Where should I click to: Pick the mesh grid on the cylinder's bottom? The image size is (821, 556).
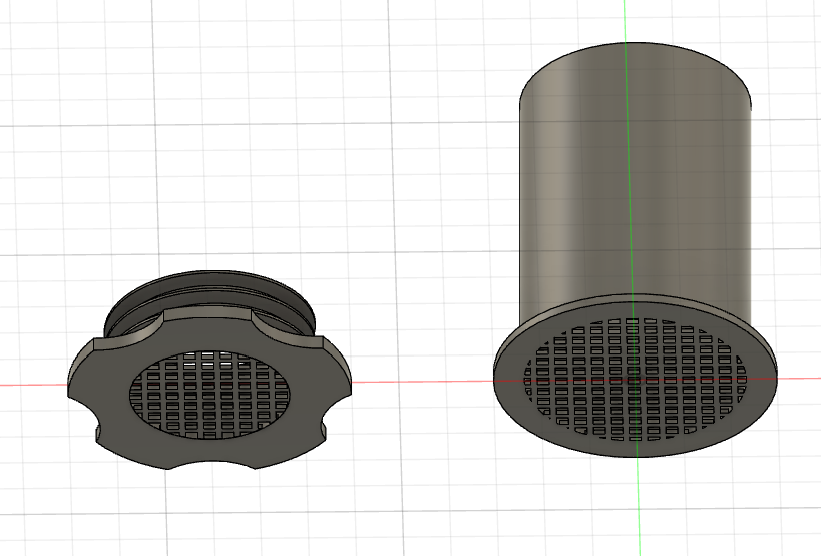635,379
